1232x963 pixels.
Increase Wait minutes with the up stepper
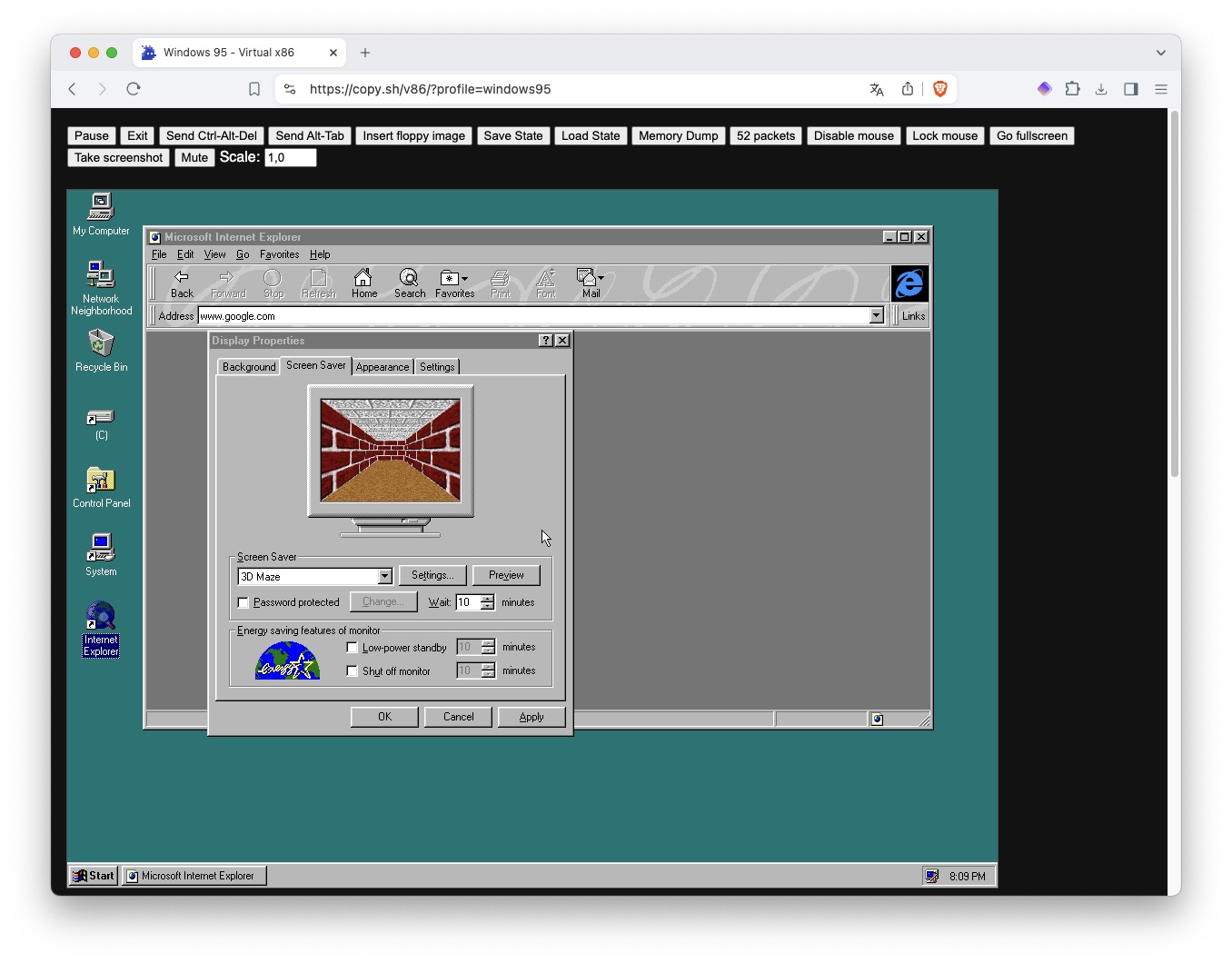pyautogui.click(x=488, y=598)
